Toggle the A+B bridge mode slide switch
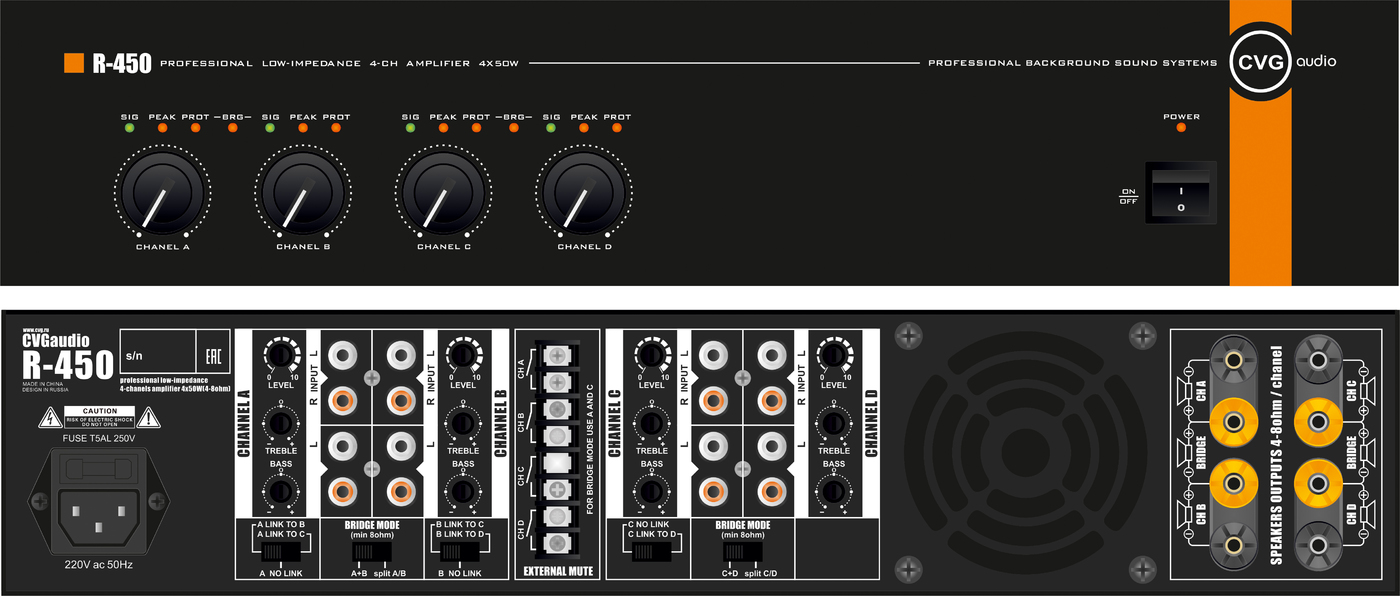The width and height of the screenshot is (1400, 596). pos(372,552)
